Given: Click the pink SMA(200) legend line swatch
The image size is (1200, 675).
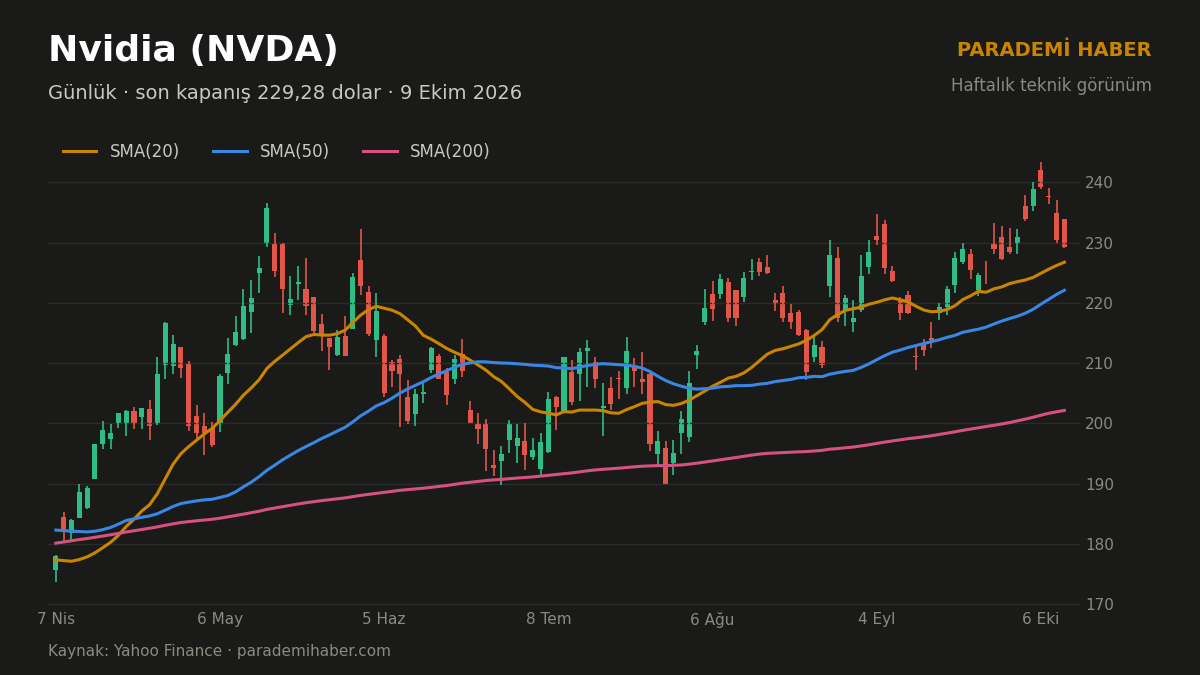Looking at the screenshot, I should point(380,152).
